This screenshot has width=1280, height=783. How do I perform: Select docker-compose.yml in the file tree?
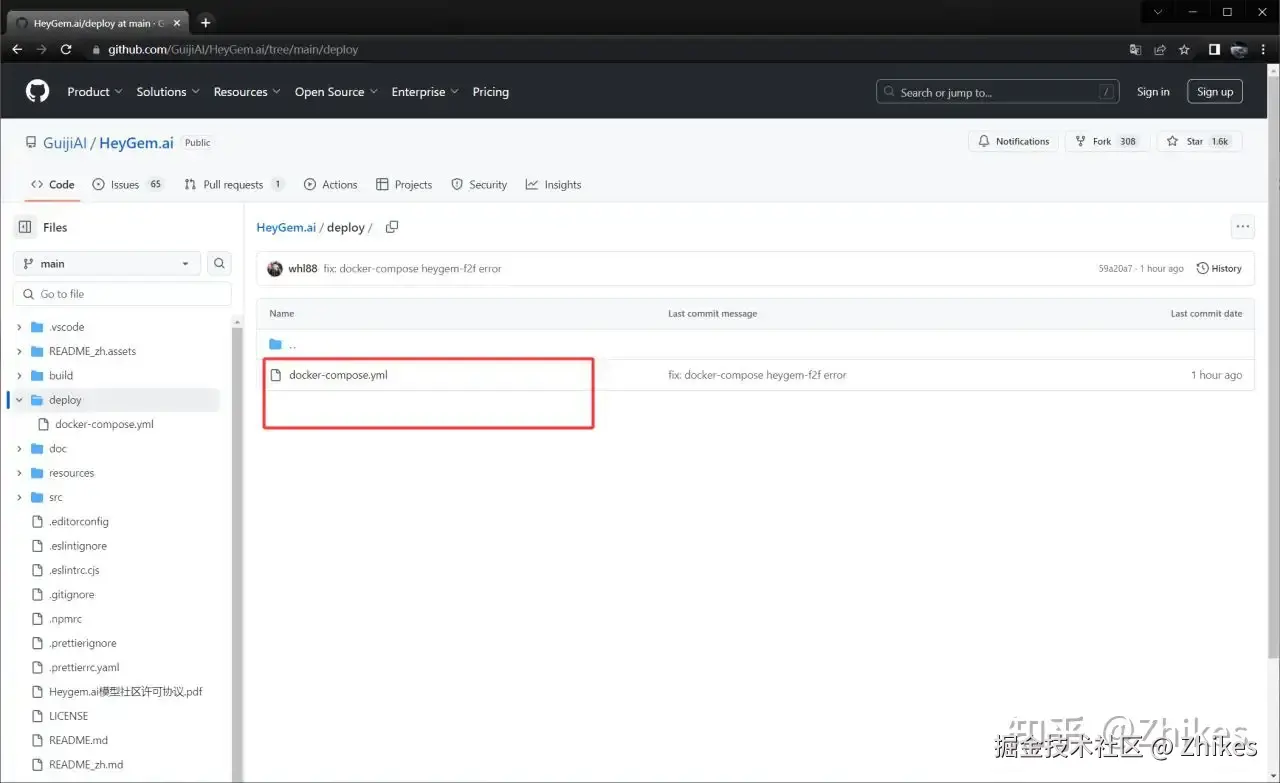click(x=104, y=424)
